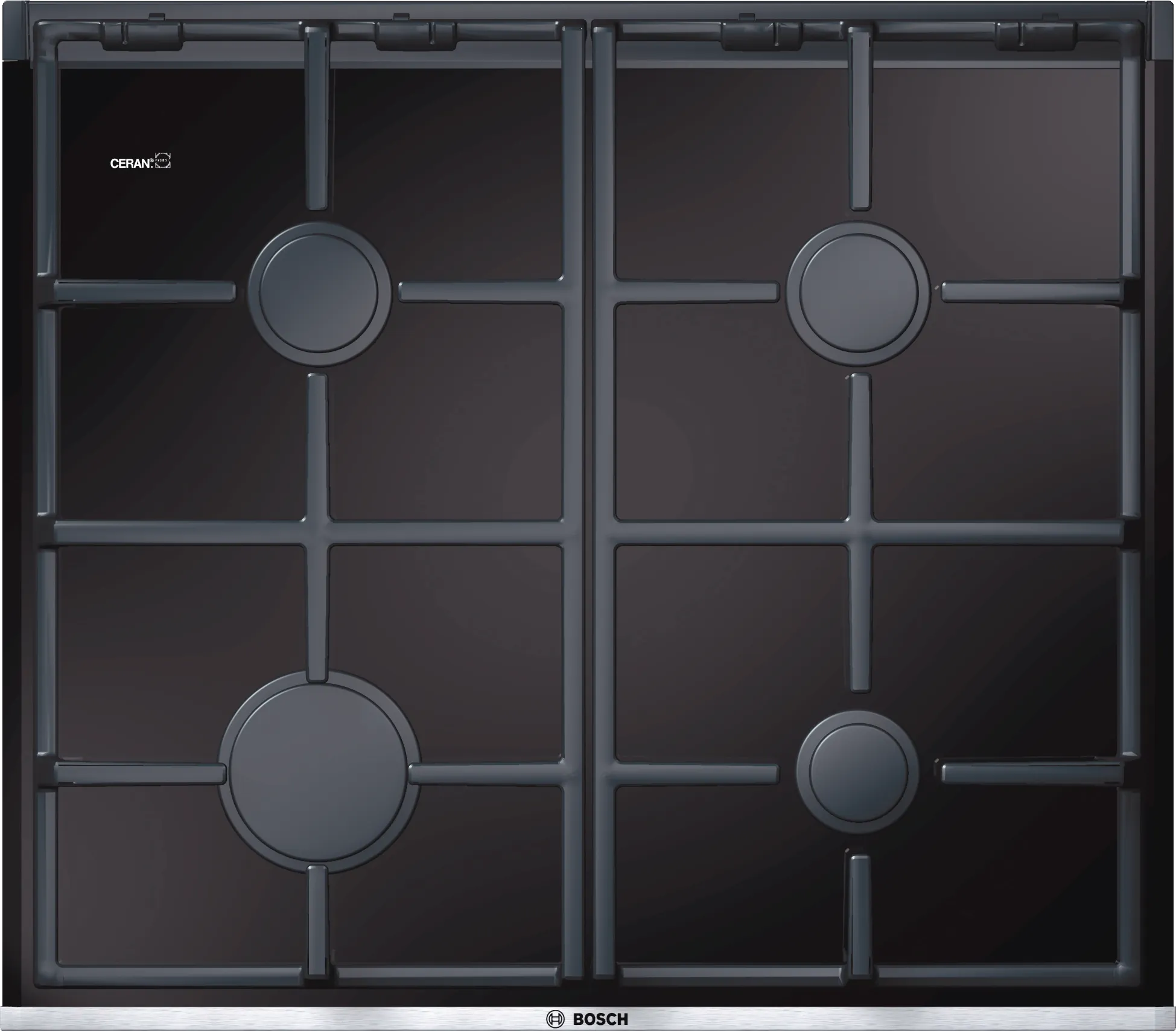
Task: Select the top-right burner cap
Action: click(x=858, y=293)
